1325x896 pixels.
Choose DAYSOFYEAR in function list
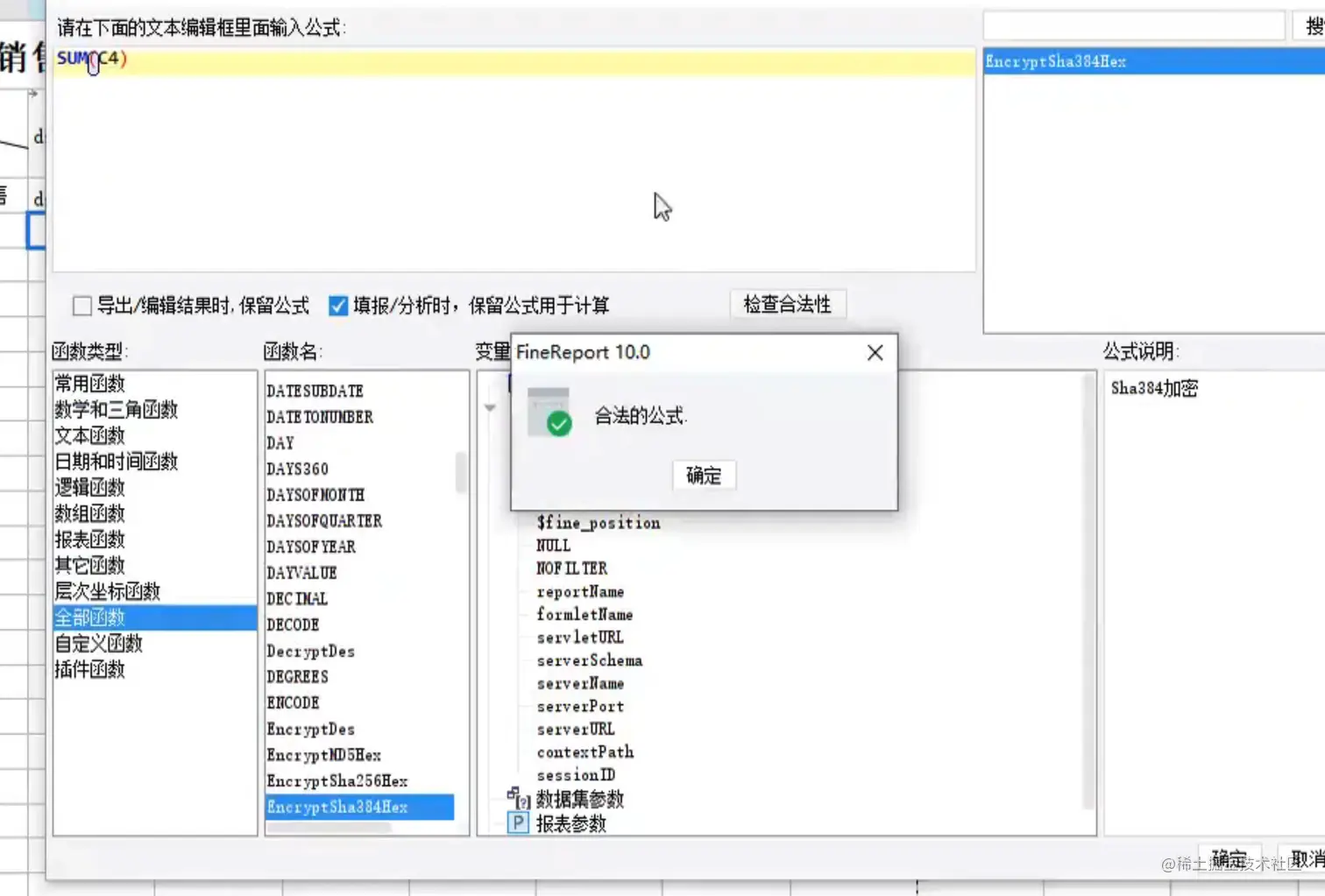coord(359,547)
